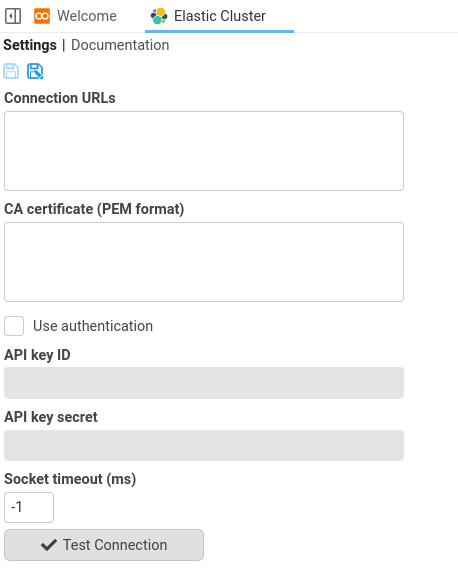Click the colorful Elastic Cluster logo icon

pos(159,16)
